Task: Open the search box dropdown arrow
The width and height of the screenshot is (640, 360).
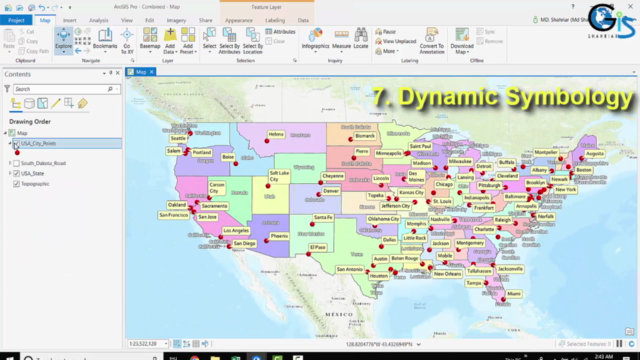Action: pyautogui.click(x=117, y=89)
